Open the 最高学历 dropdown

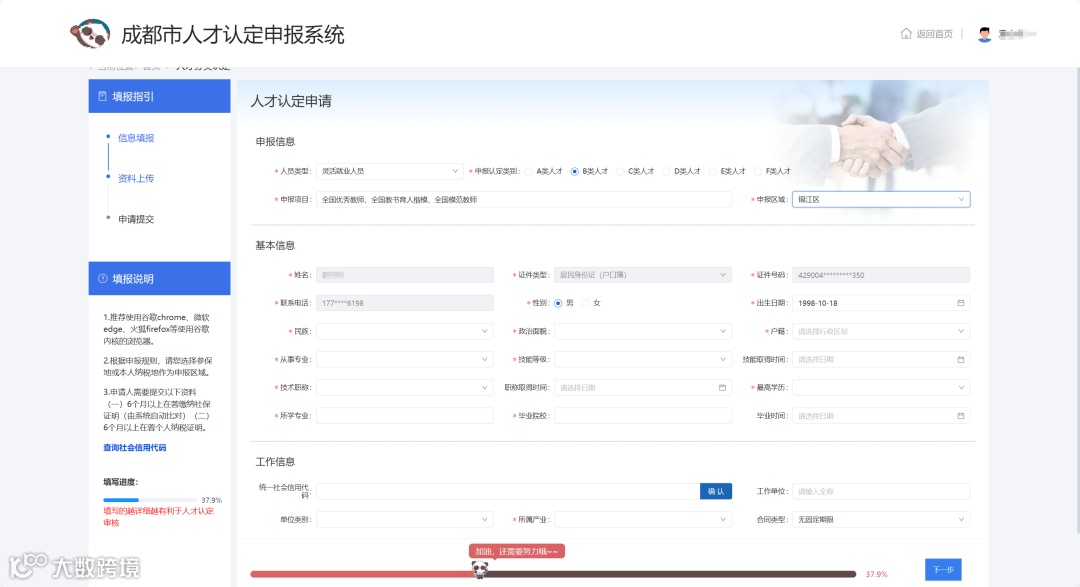pyautogui.click(x=881, y=388)
